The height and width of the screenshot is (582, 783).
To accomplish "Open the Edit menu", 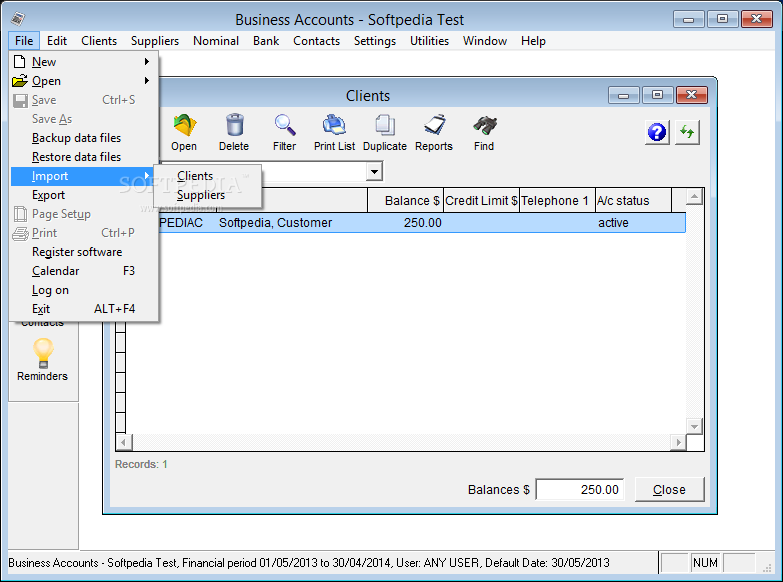I will 57,41.
